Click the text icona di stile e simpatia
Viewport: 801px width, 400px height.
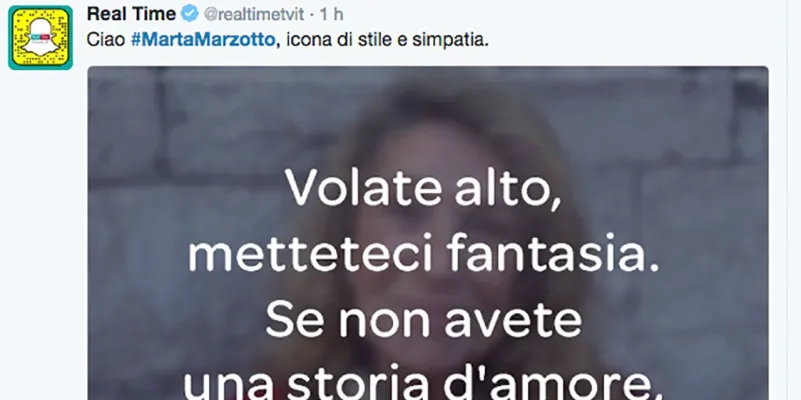387,40
